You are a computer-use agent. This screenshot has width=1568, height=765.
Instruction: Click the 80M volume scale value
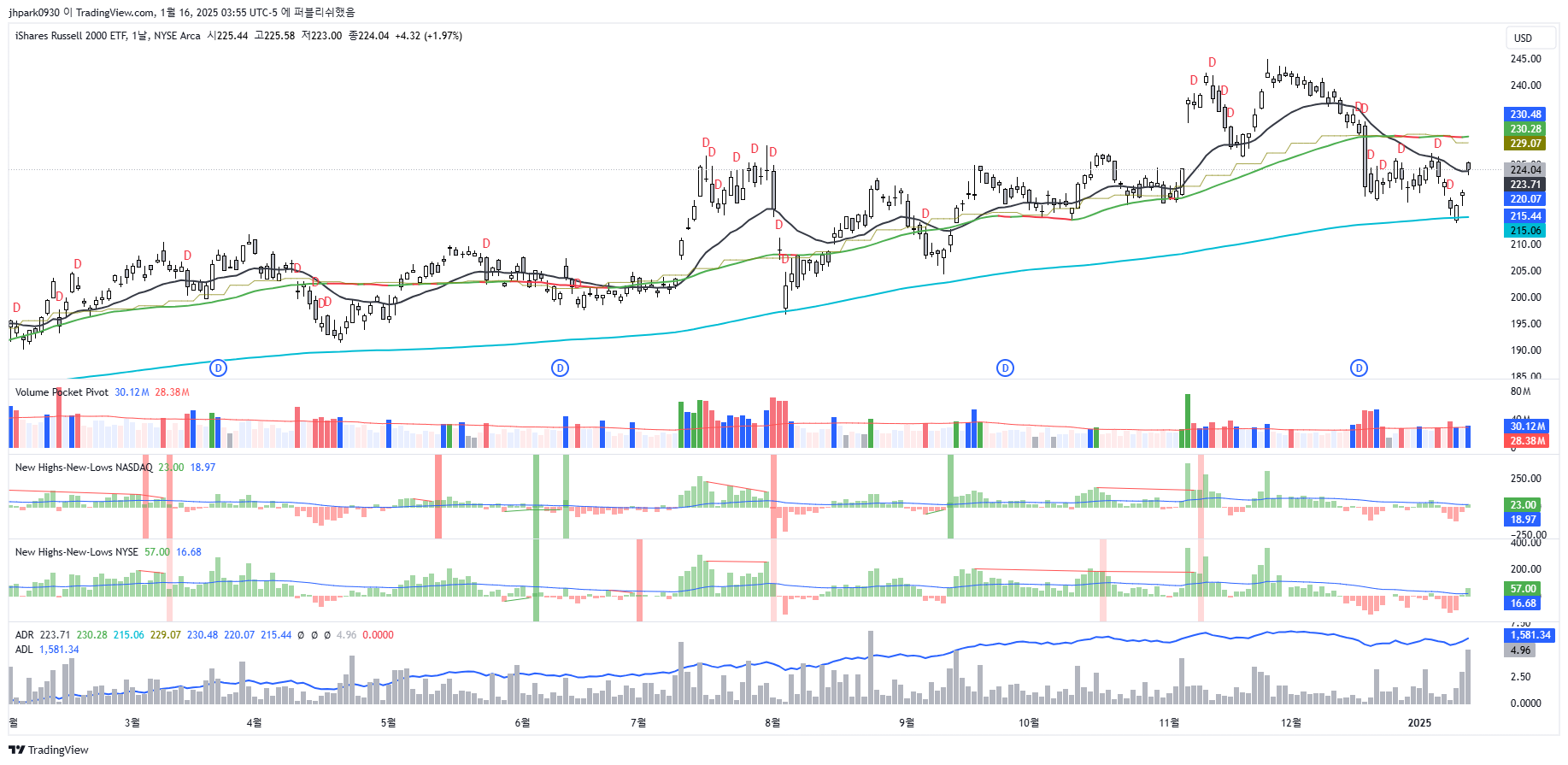1520,391
